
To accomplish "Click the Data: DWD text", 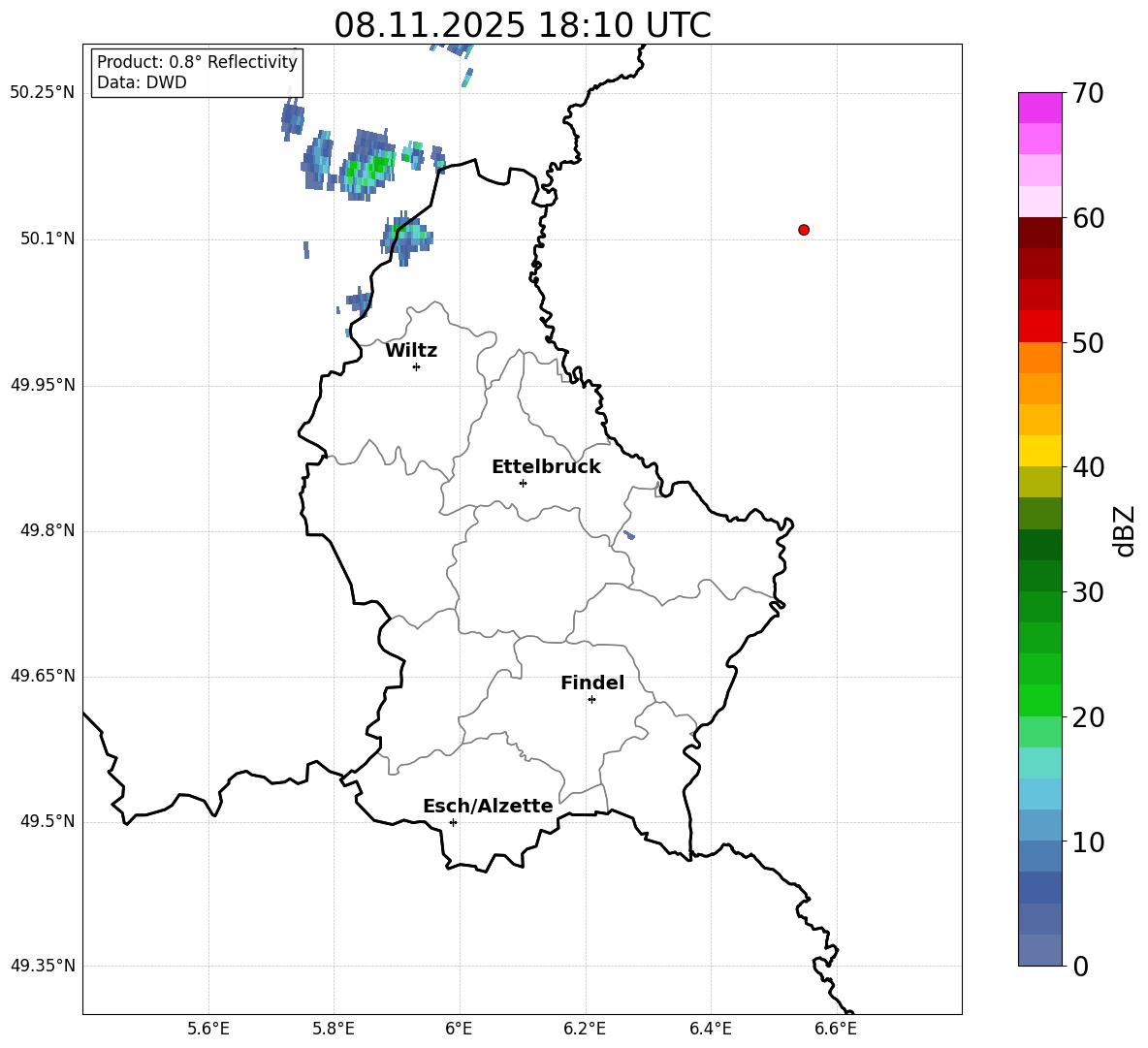I will click(142, 82).
